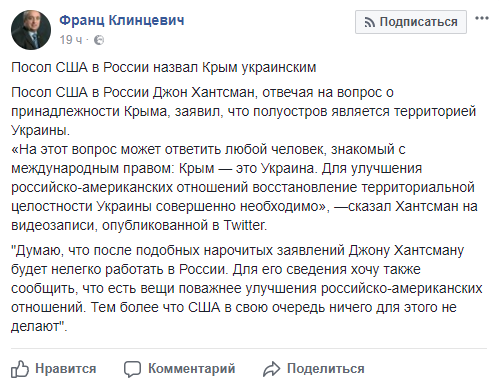This screenshot has width=499, height=385.
Task: Open the Франц Клинцевич profile name link
Action: pyautogui.click(x=122, y=21)
